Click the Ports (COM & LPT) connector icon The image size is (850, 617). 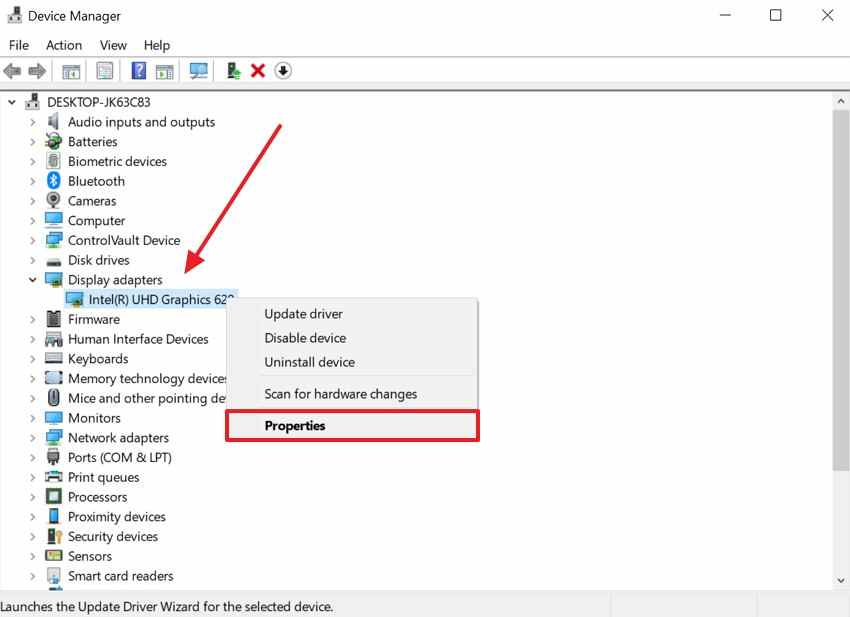53,457
